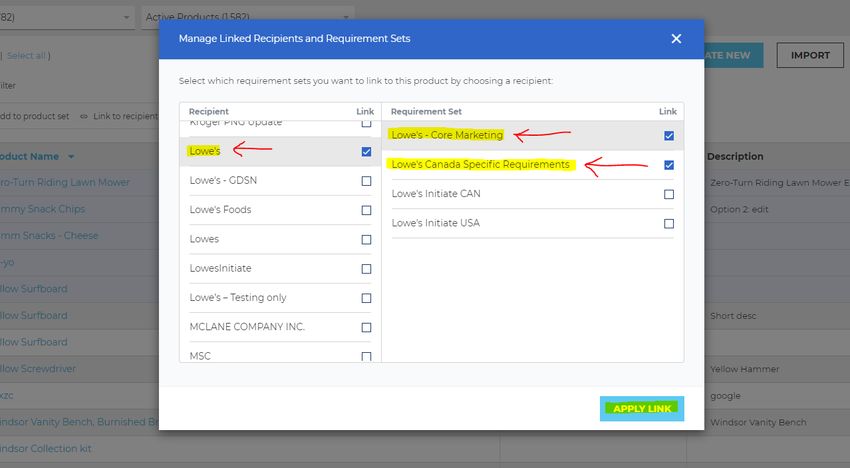
Task: Select LowesInitiate recipient text
Action: point(221,268)
